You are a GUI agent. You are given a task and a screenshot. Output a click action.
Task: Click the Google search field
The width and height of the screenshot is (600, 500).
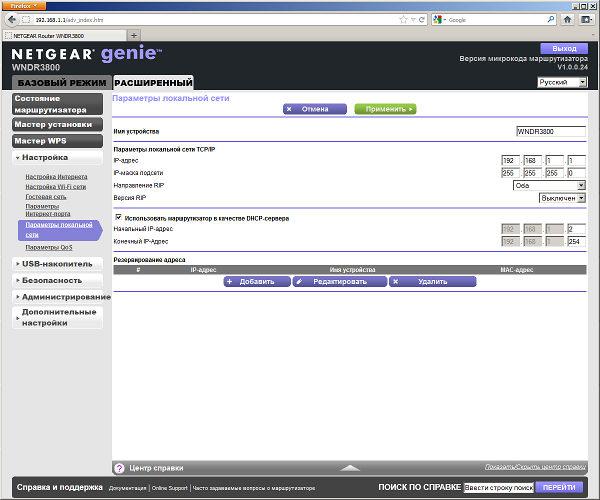[x=496, y=20]
